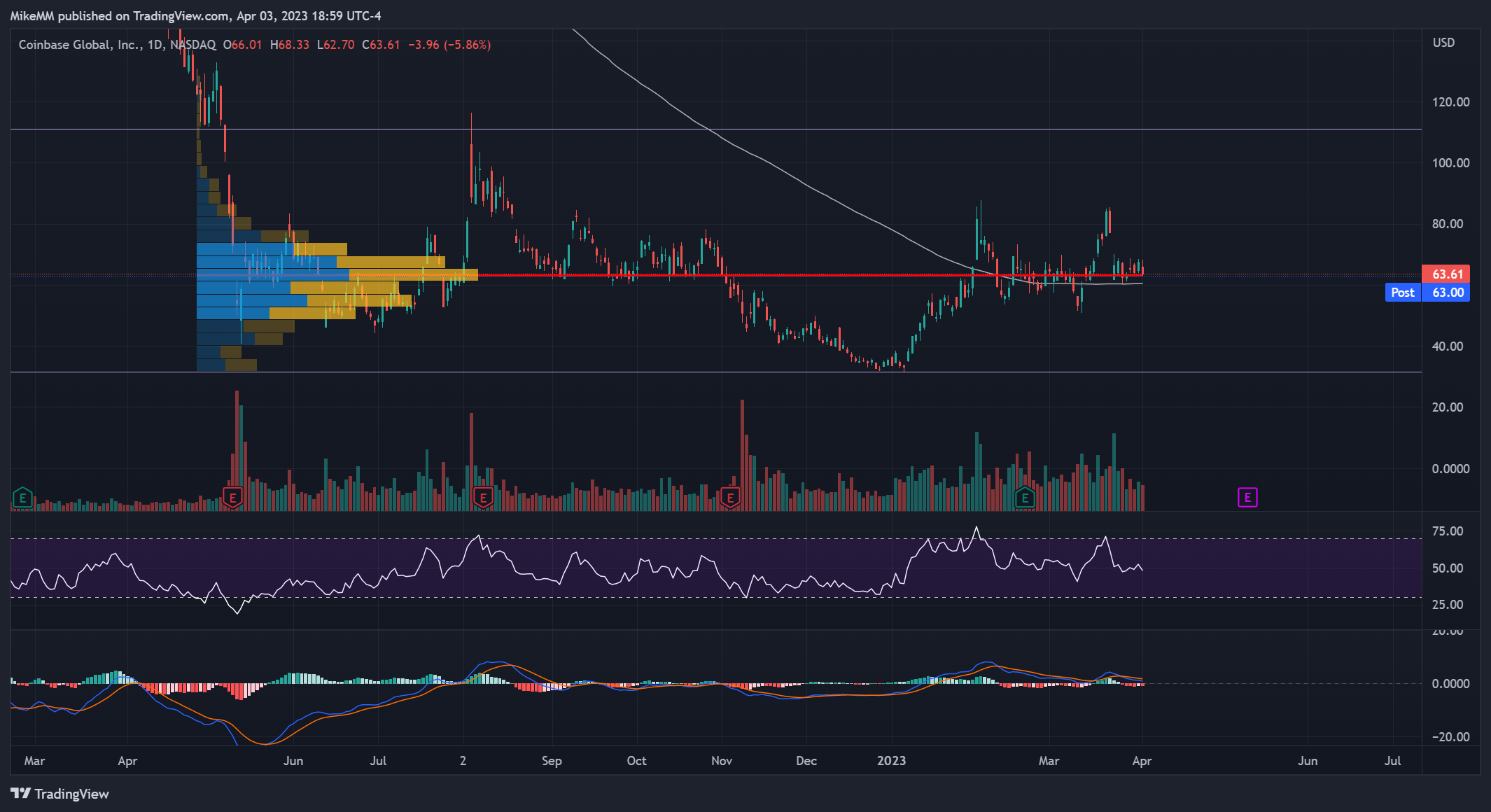Click the Nov label on time axis
The width and height of the screenshot is (1491, 812).
[722, 761]
